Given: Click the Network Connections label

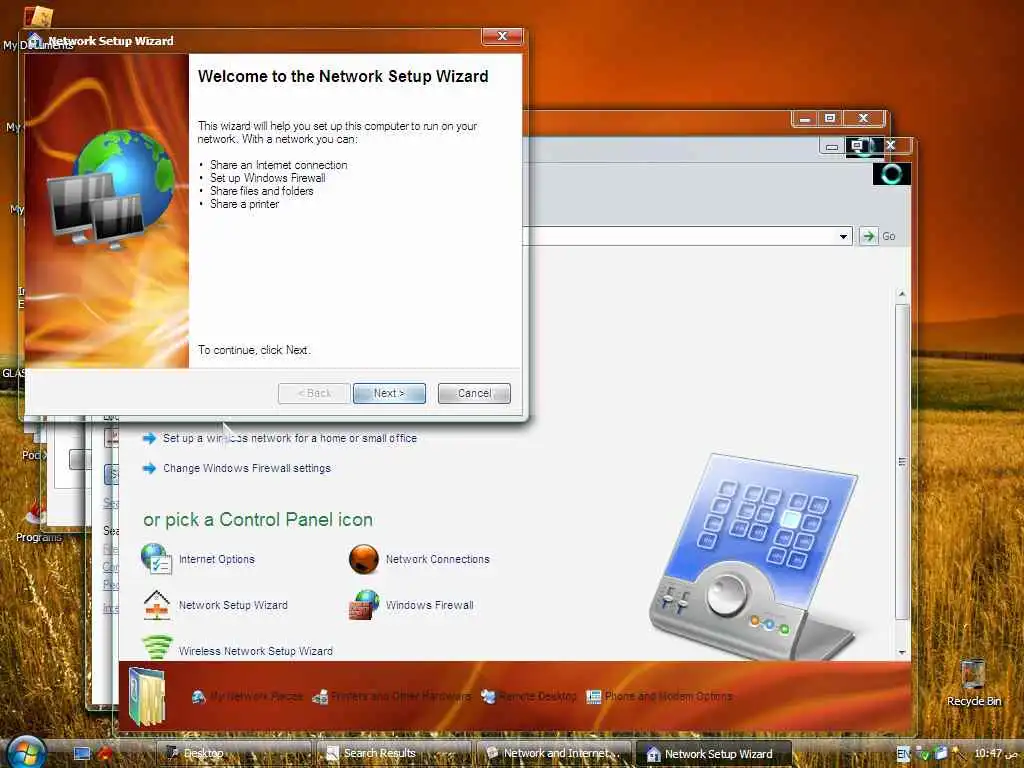Looking at the screenshot, I should pos(438,560).
